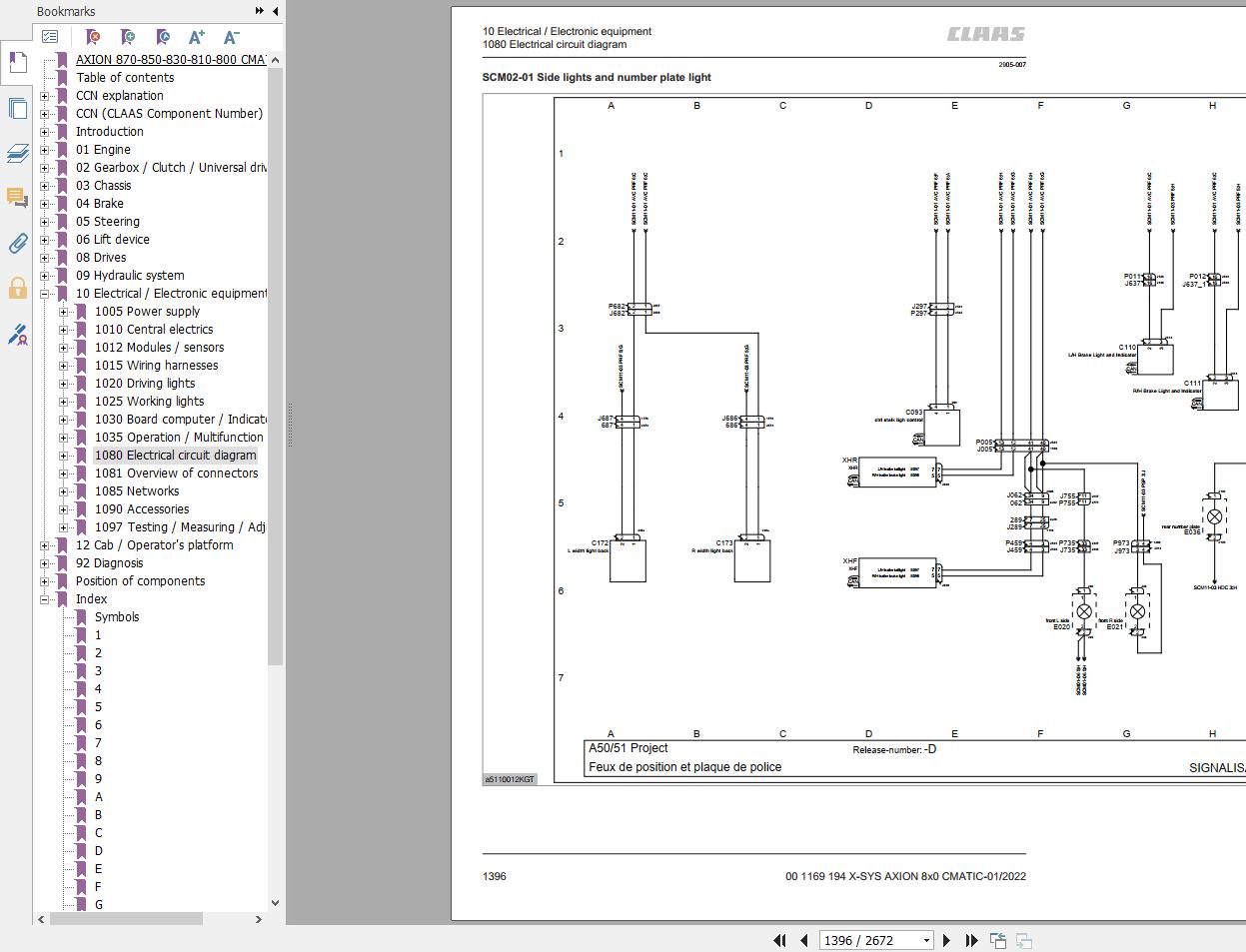Viewport: 1246px width, 952px height.
Task: Open index letter G bookmark
Action: point(99,905)
